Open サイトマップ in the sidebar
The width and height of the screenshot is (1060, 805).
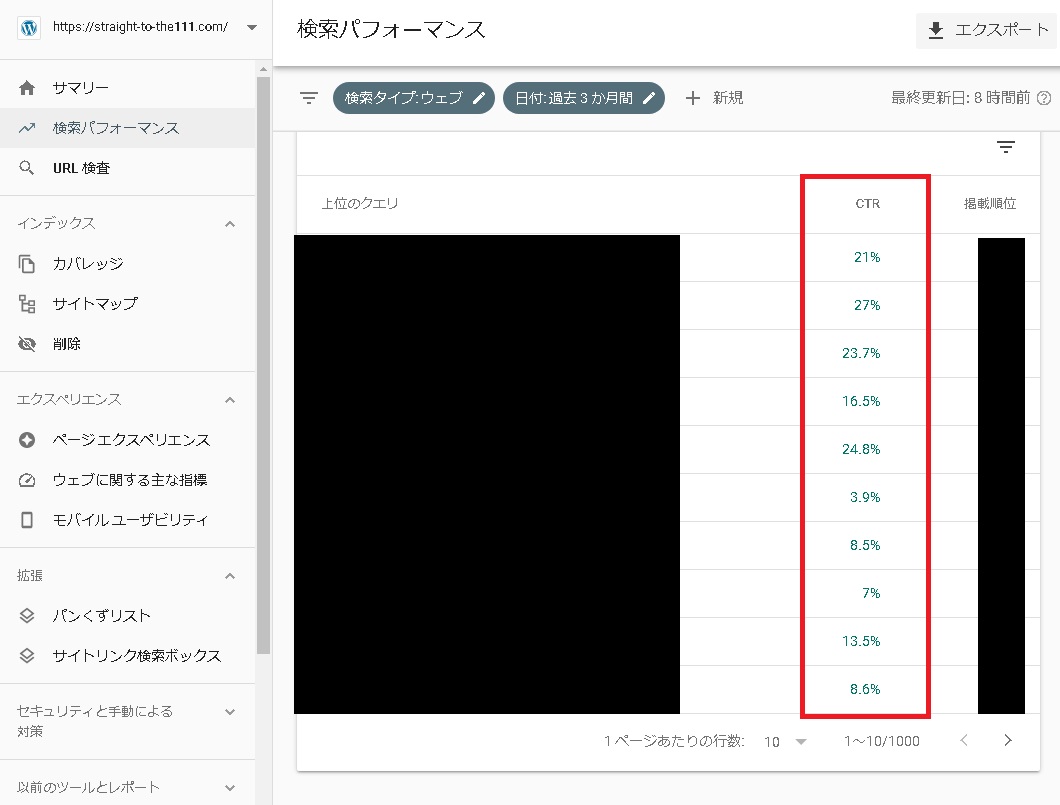tap(95, 304)
